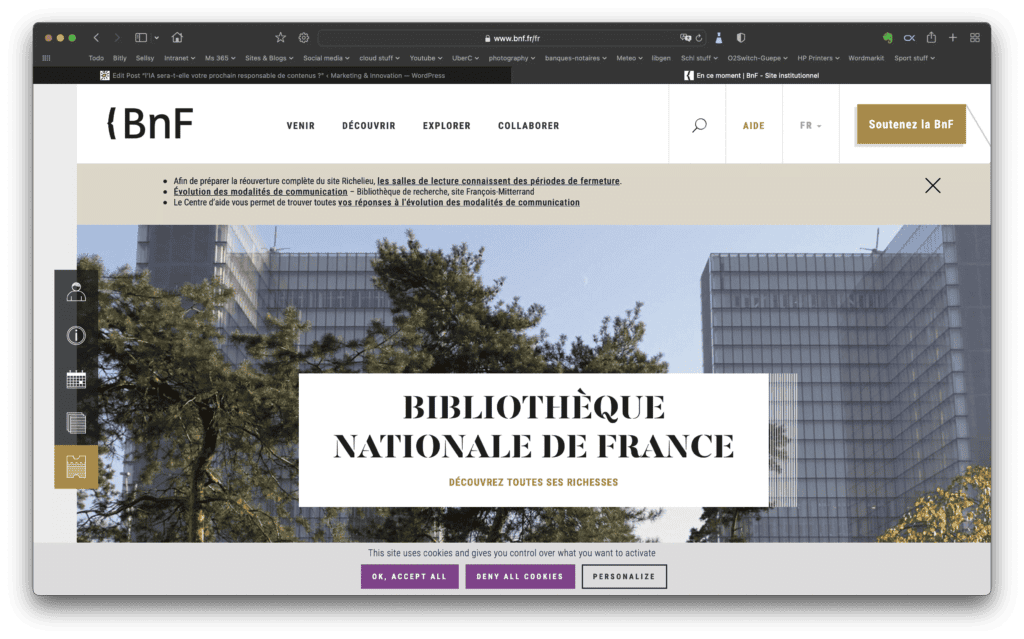Open the Wordmarkit bookmark
The width and height of the screenshot is (1024, 639).
pos(866,58)
